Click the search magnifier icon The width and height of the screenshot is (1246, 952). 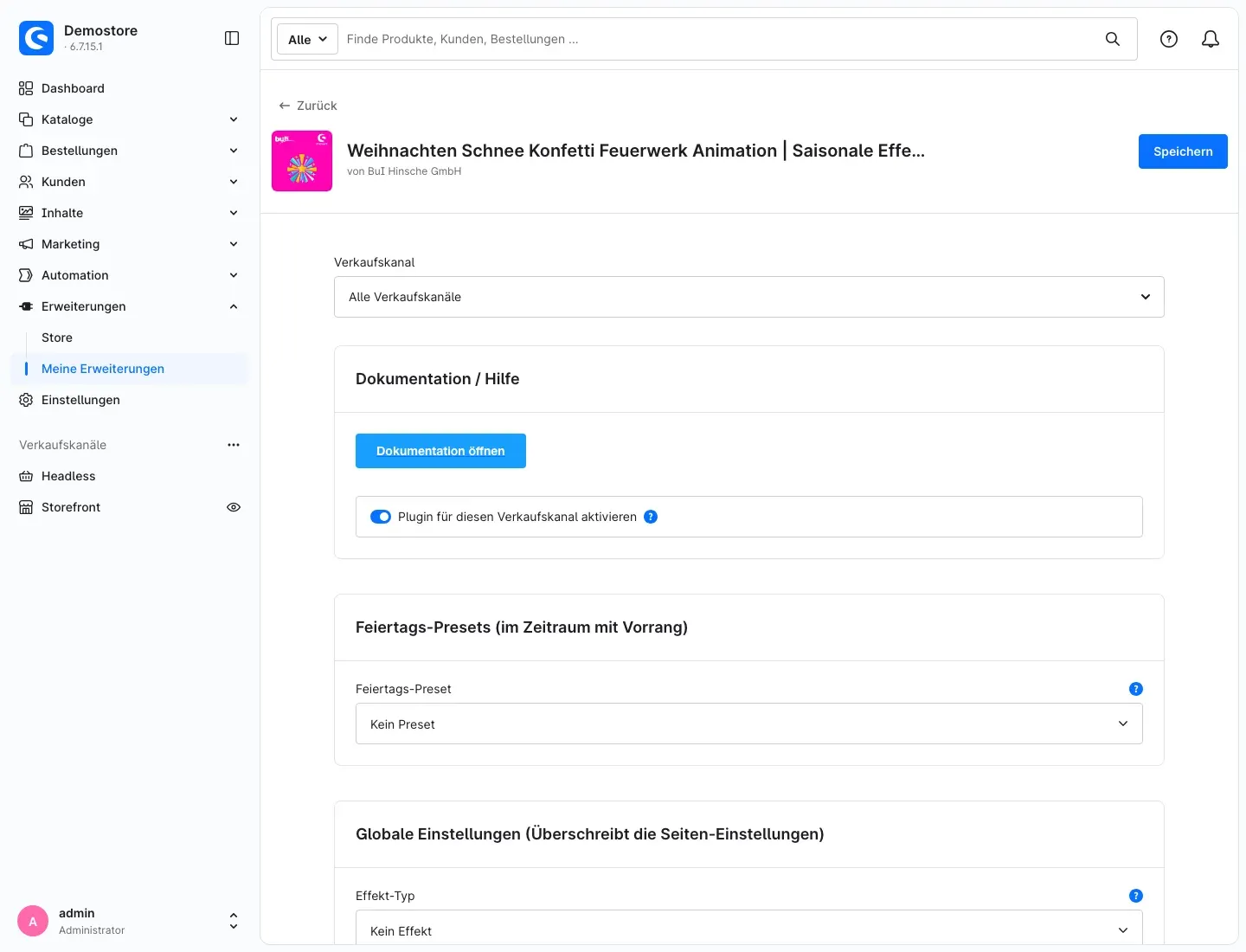pos(1113,39)
